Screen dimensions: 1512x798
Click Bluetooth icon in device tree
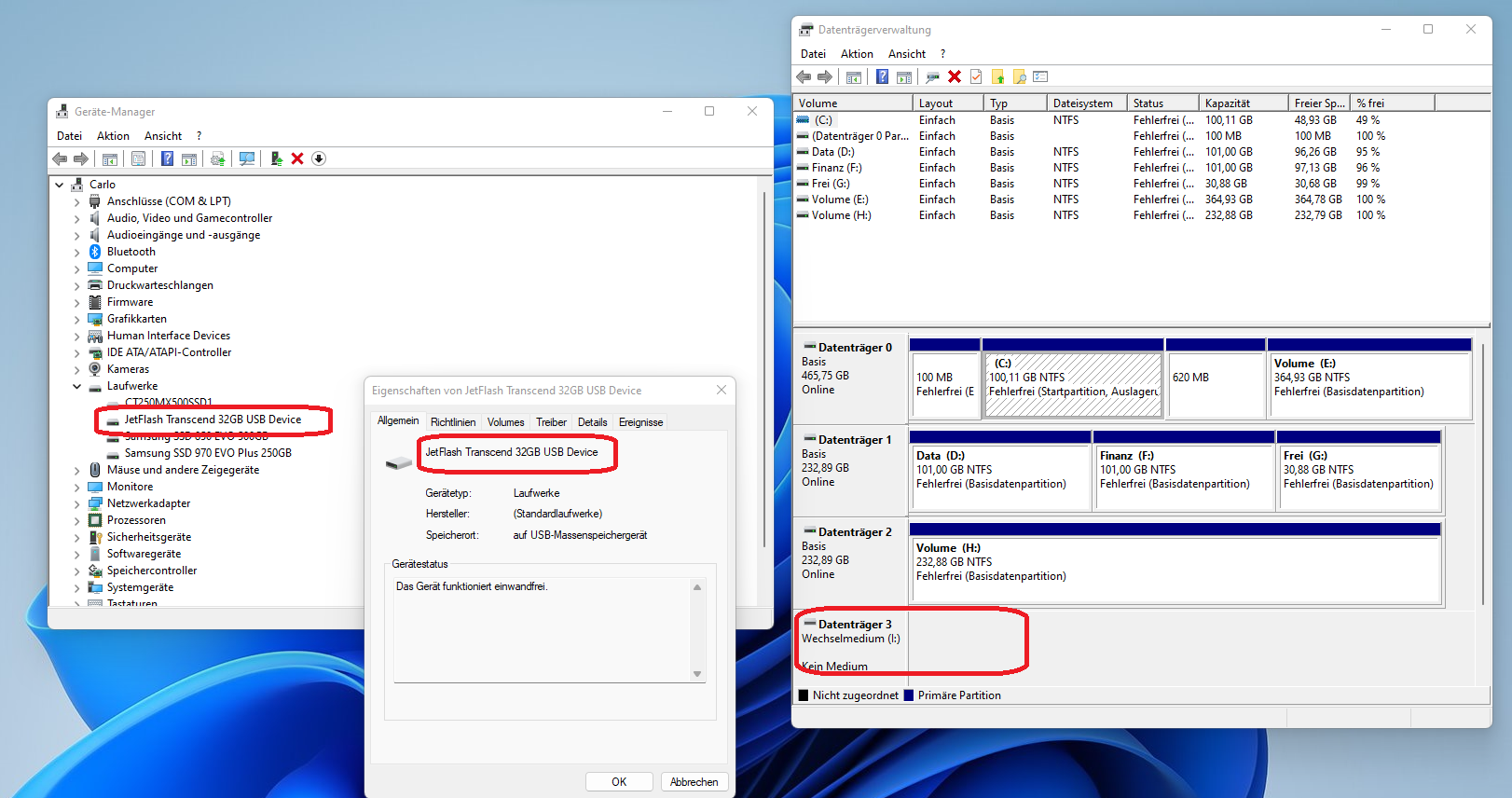95,252
